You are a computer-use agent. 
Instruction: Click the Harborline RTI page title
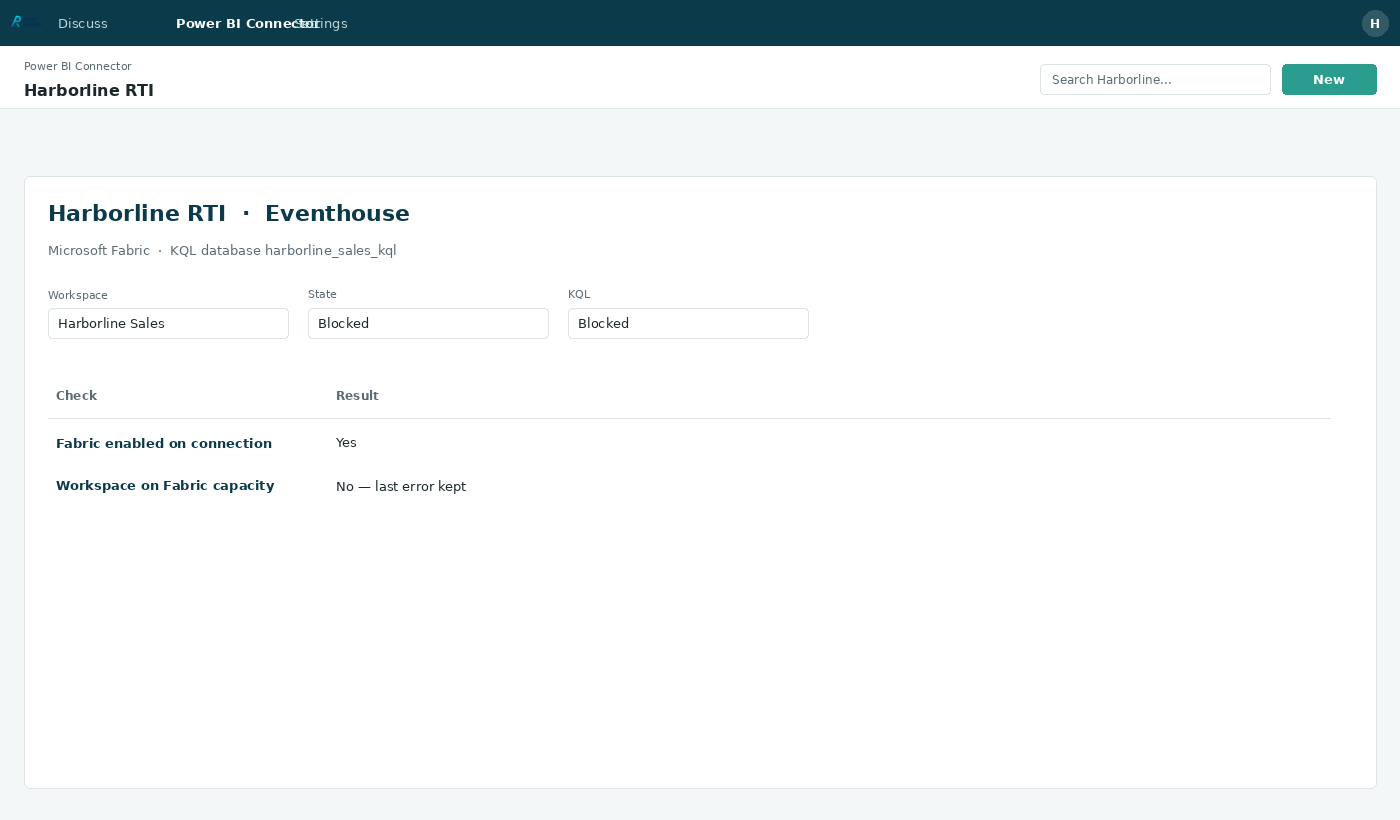pos(89,90)
